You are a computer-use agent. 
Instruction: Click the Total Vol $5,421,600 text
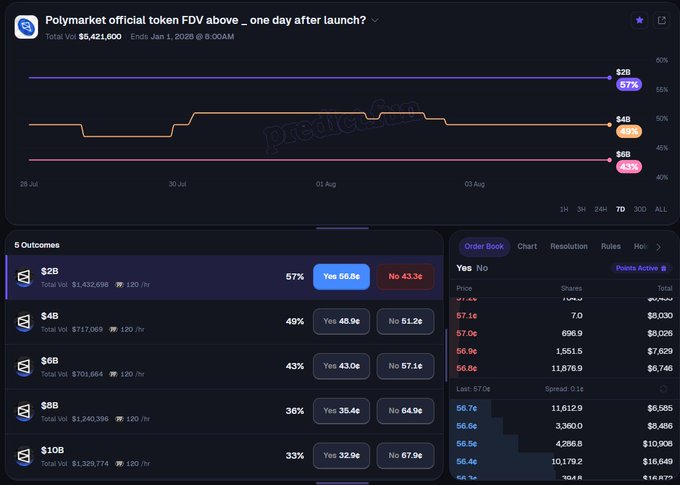pyautogui.click(x=83, y=36)
